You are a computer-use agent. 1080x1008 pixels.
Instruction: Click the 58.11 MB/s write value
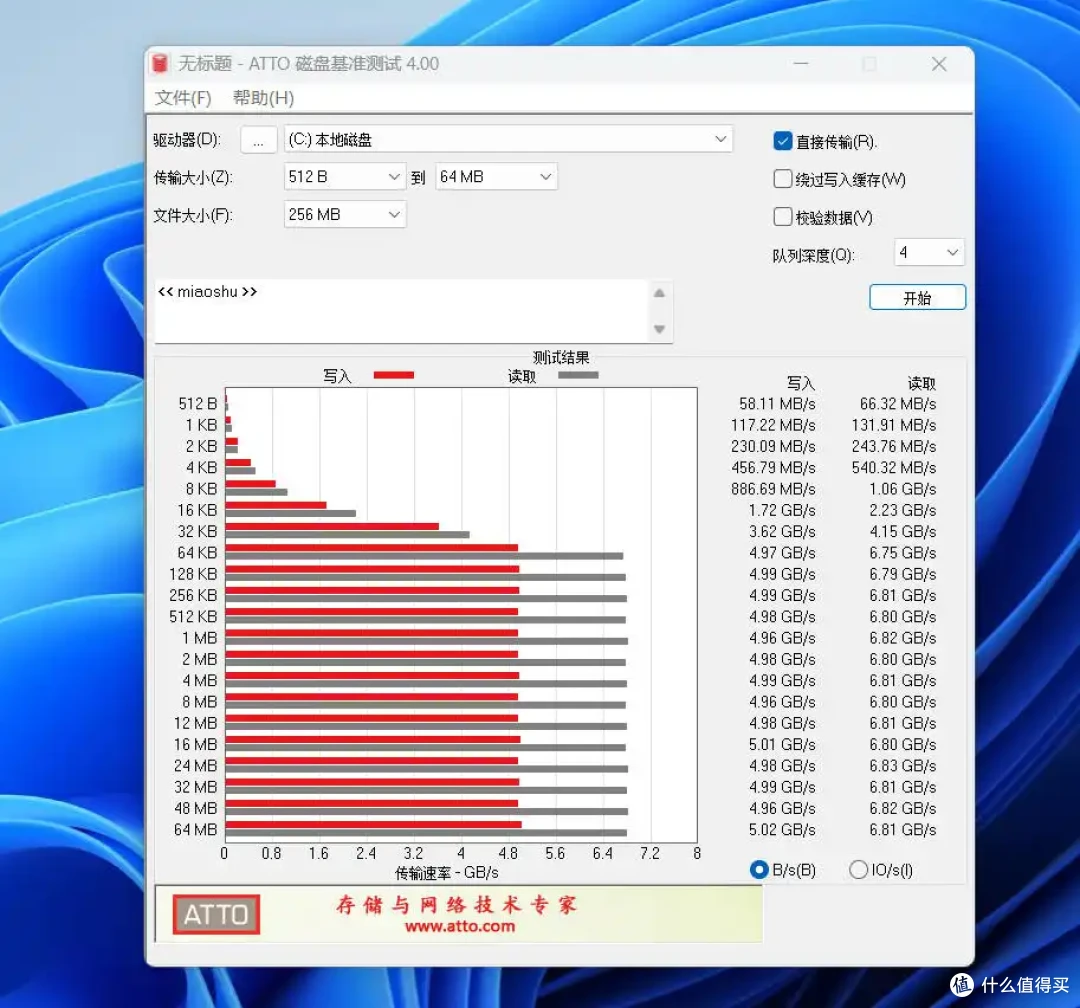pyautogui.click(x=777, y=404)
